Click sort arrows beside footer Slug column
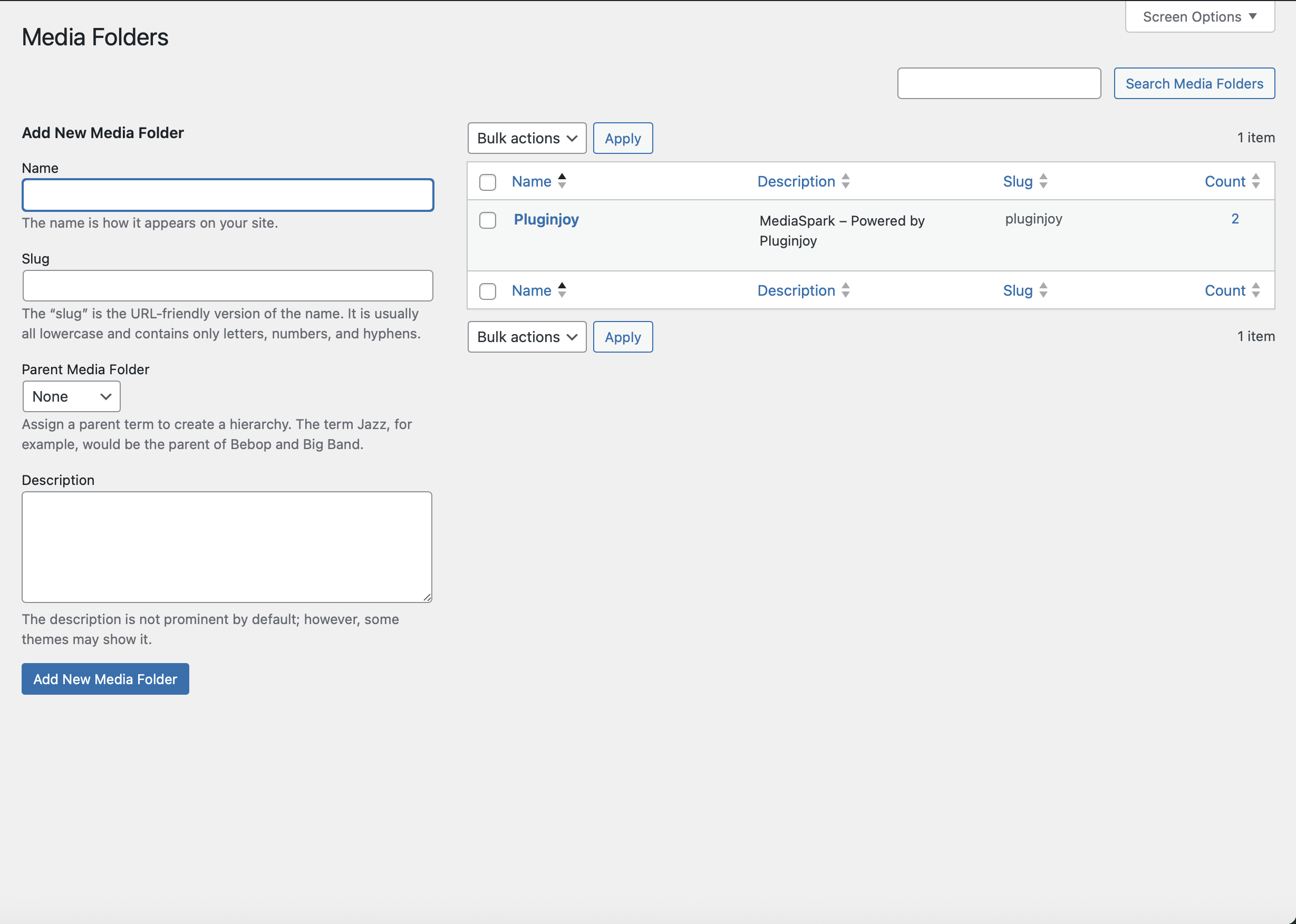Image resolution: width=1296 pixels, height=924 pixels. 1043,290
